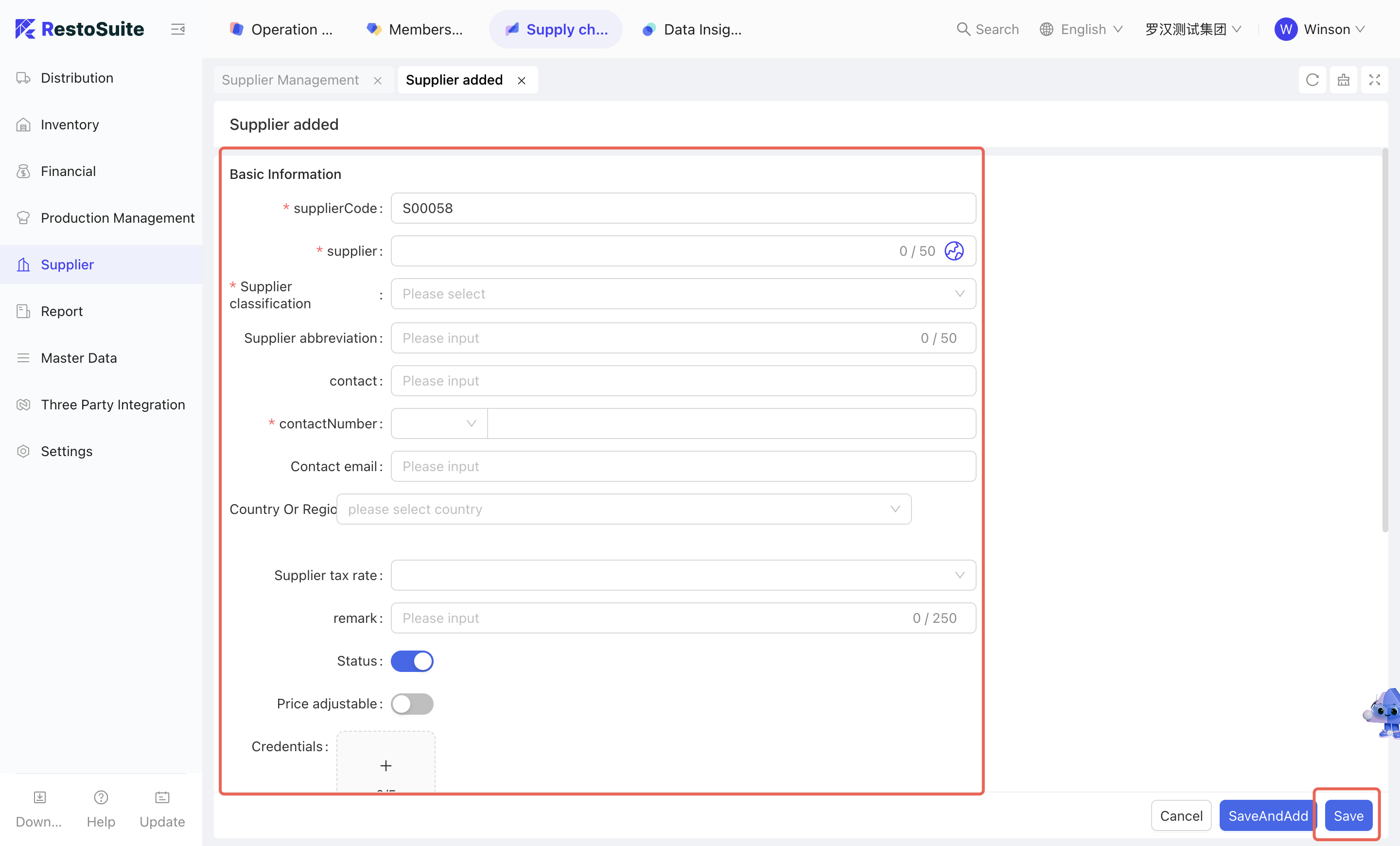The height and width of the screenshot is (846, 1400).
Task: Click the assistant mascot icon
Action: pyautogui.click(x=1384, y=713)
